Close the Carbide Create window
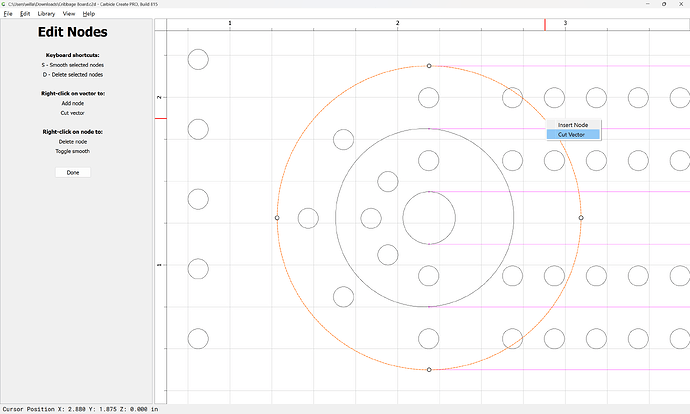This screenshot has height=414, width=690. point(681,4)
